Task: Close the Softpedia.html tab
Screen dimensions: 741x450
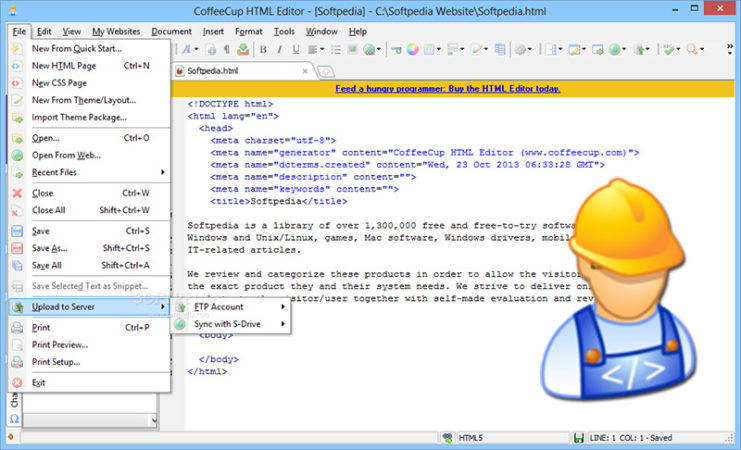Action: point(304,71)
